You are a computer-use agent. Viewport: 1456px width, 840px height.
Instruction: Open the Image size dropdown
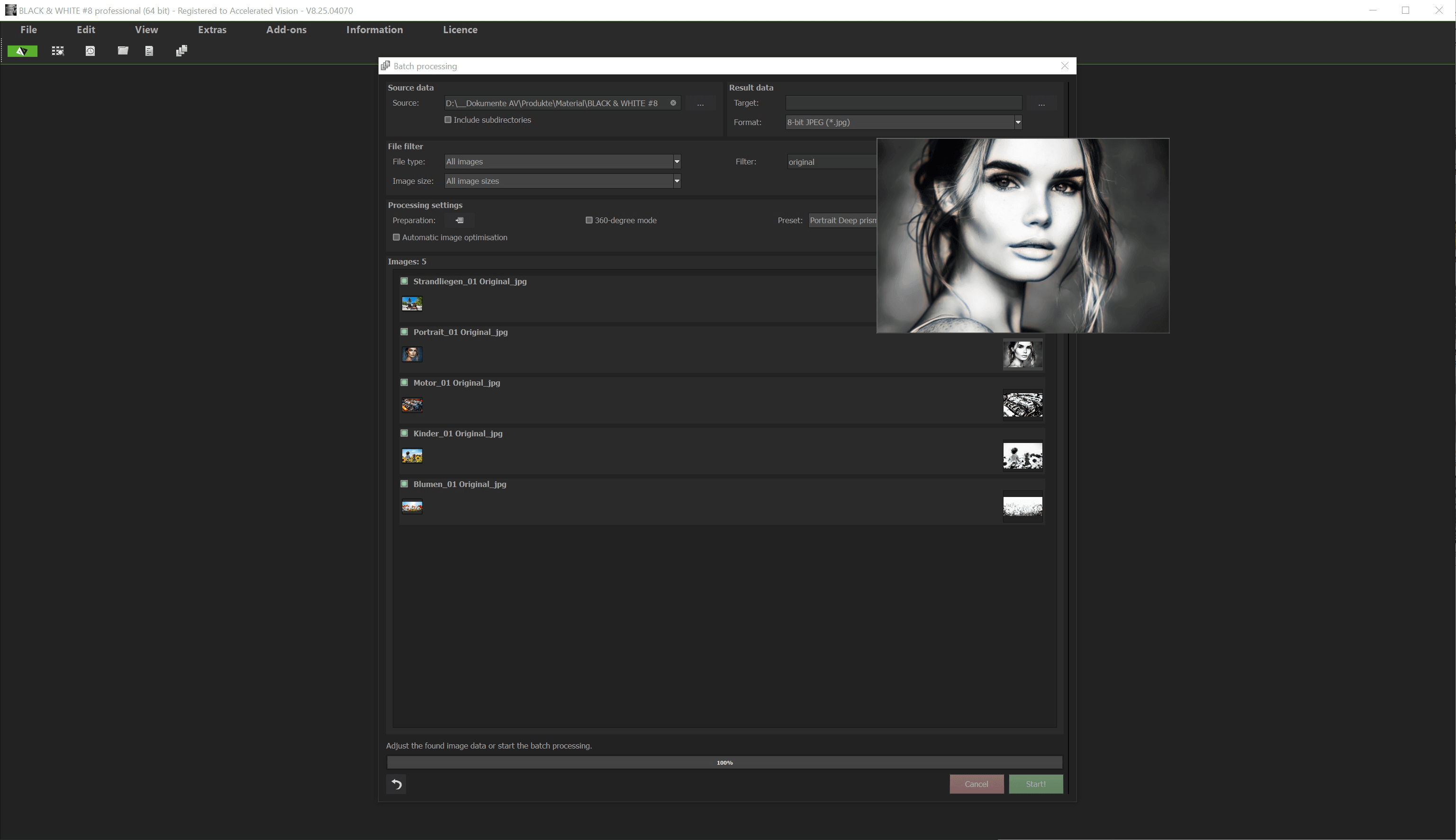pos(676,181)
